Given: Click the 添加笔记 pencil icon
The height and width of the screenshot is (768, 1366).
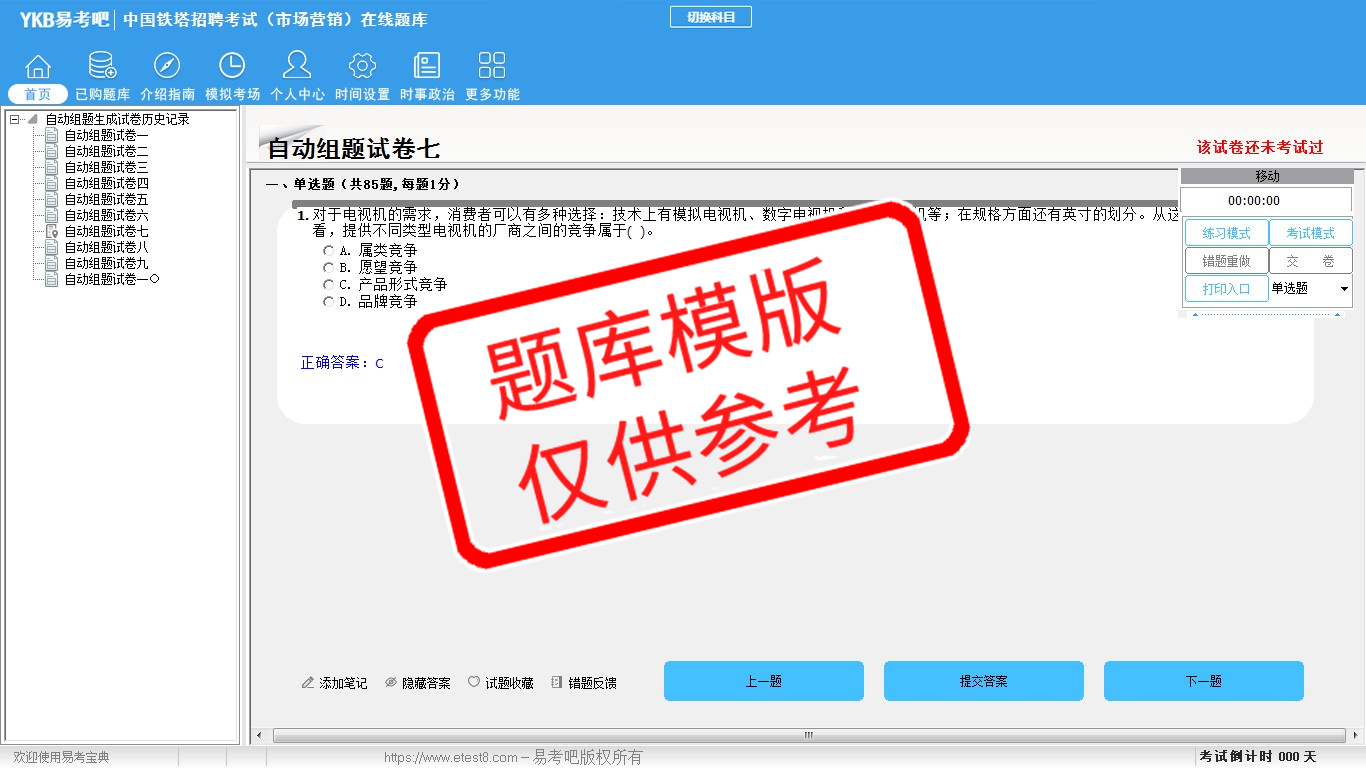Looking at the screenshot, I should (x=308, y=683).
